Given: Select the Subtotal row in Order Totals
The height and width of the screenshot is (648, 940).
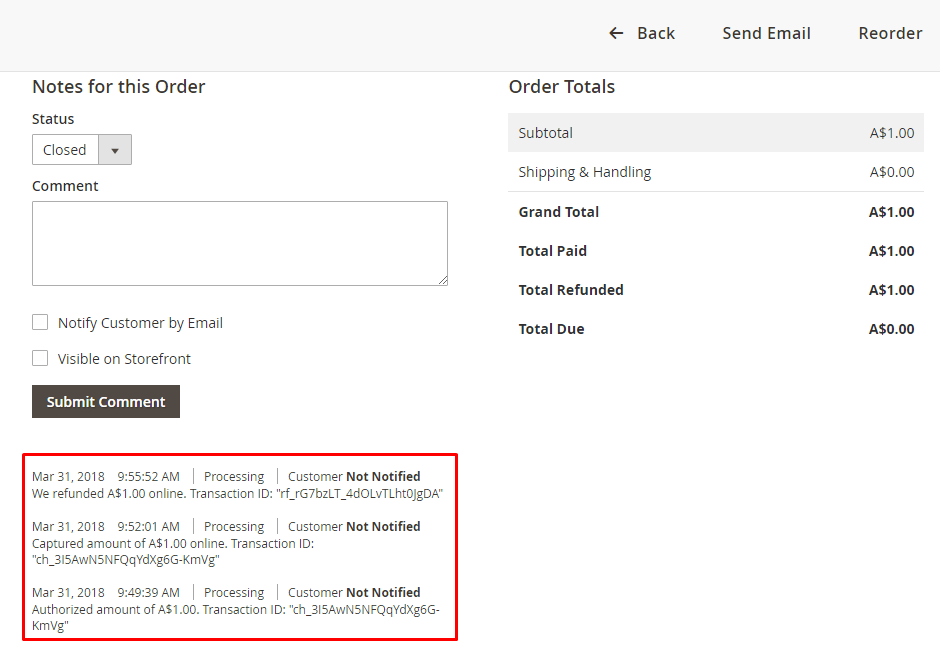Looking at the screenshot, I should click(x=715, y=133).
